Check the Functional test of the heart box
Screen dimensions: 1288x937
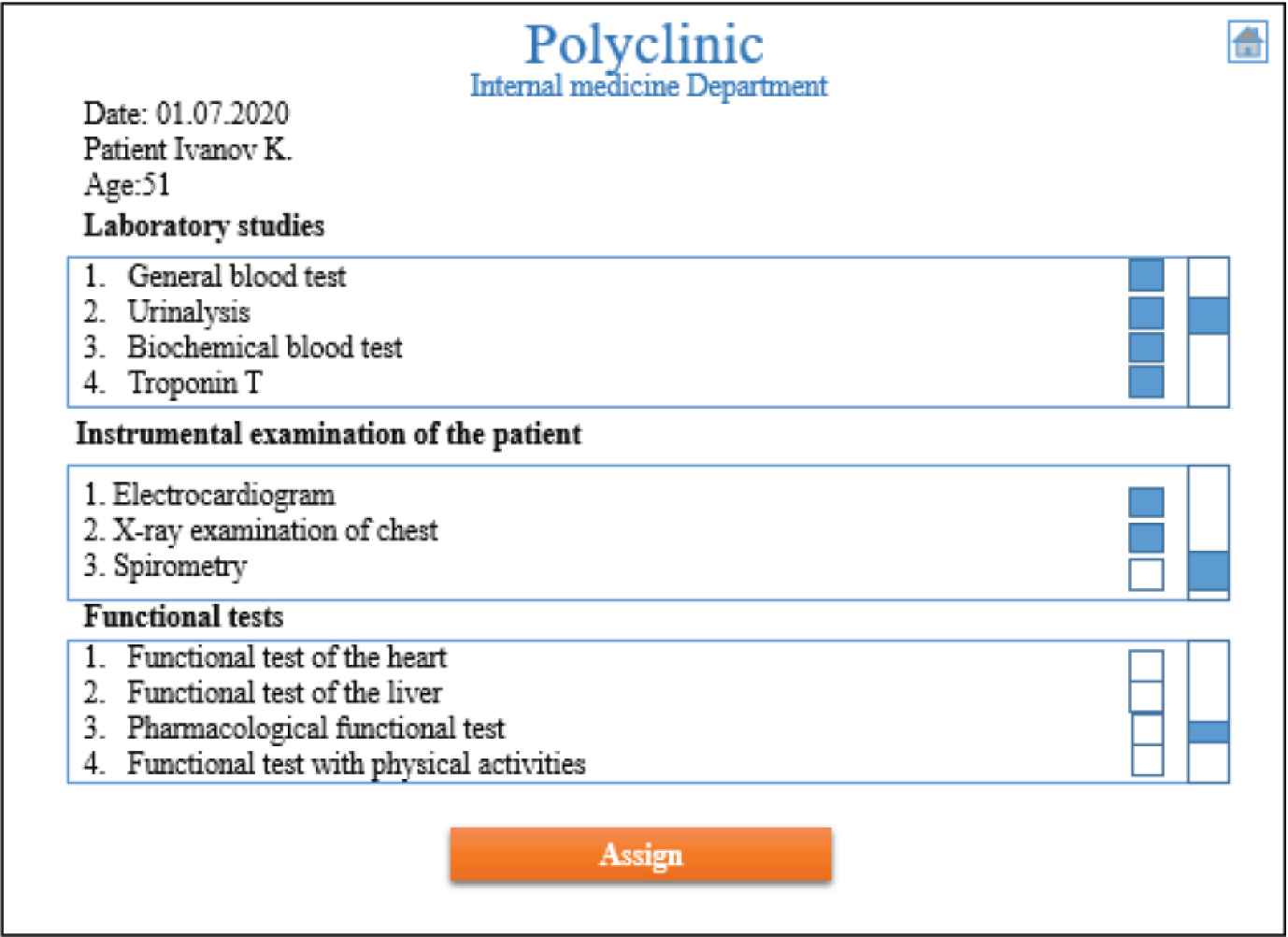tap(1147, 666)
